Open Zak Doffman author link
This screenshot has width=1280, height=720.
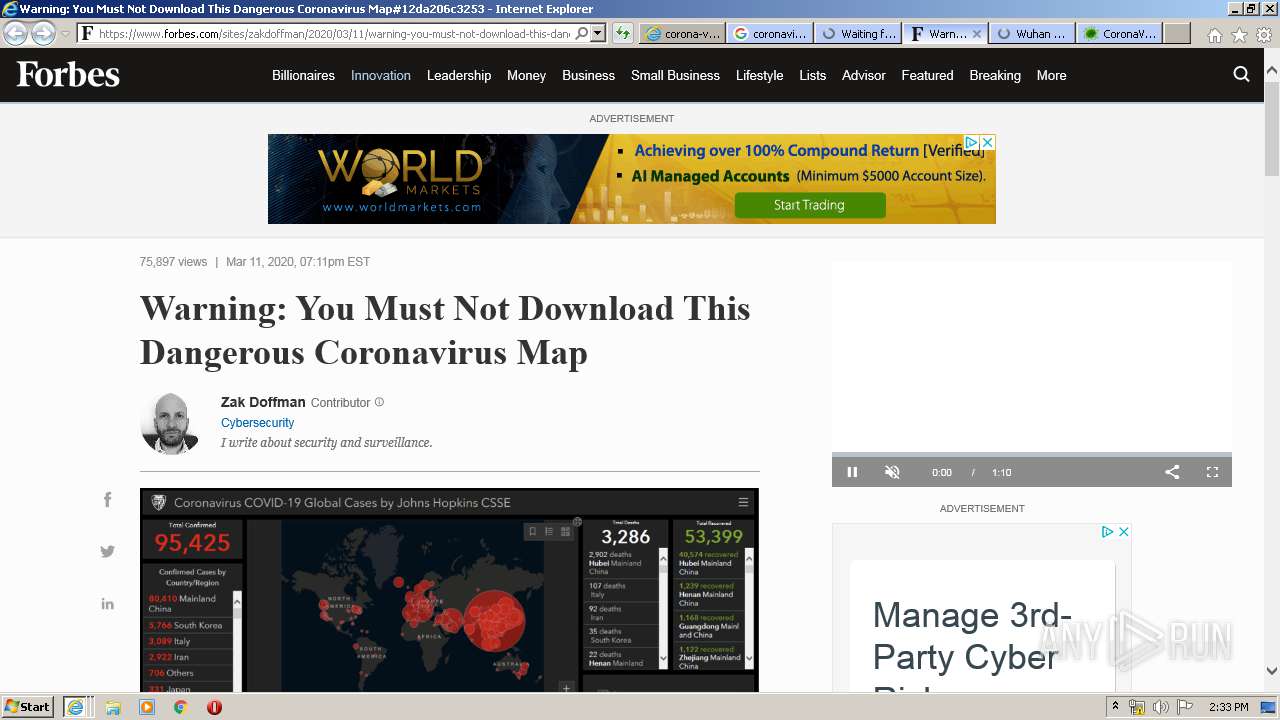[x=263, y=402]
